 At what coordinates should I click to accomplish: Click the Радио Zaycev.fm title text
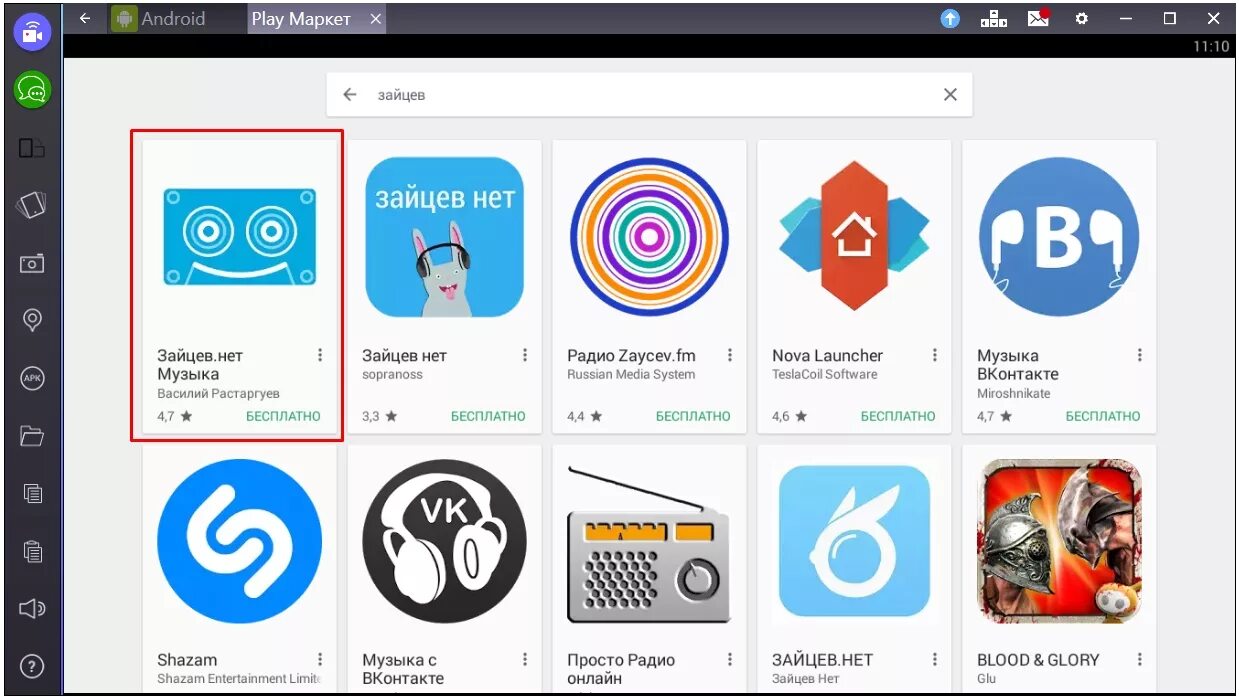[x=631, y=356]
